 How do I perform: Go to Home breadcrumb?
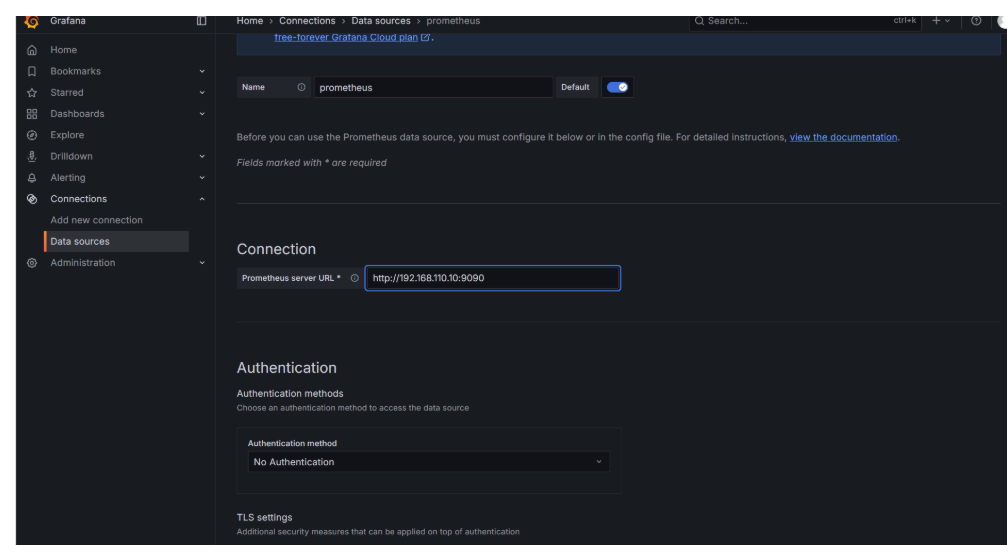(250, 21)
